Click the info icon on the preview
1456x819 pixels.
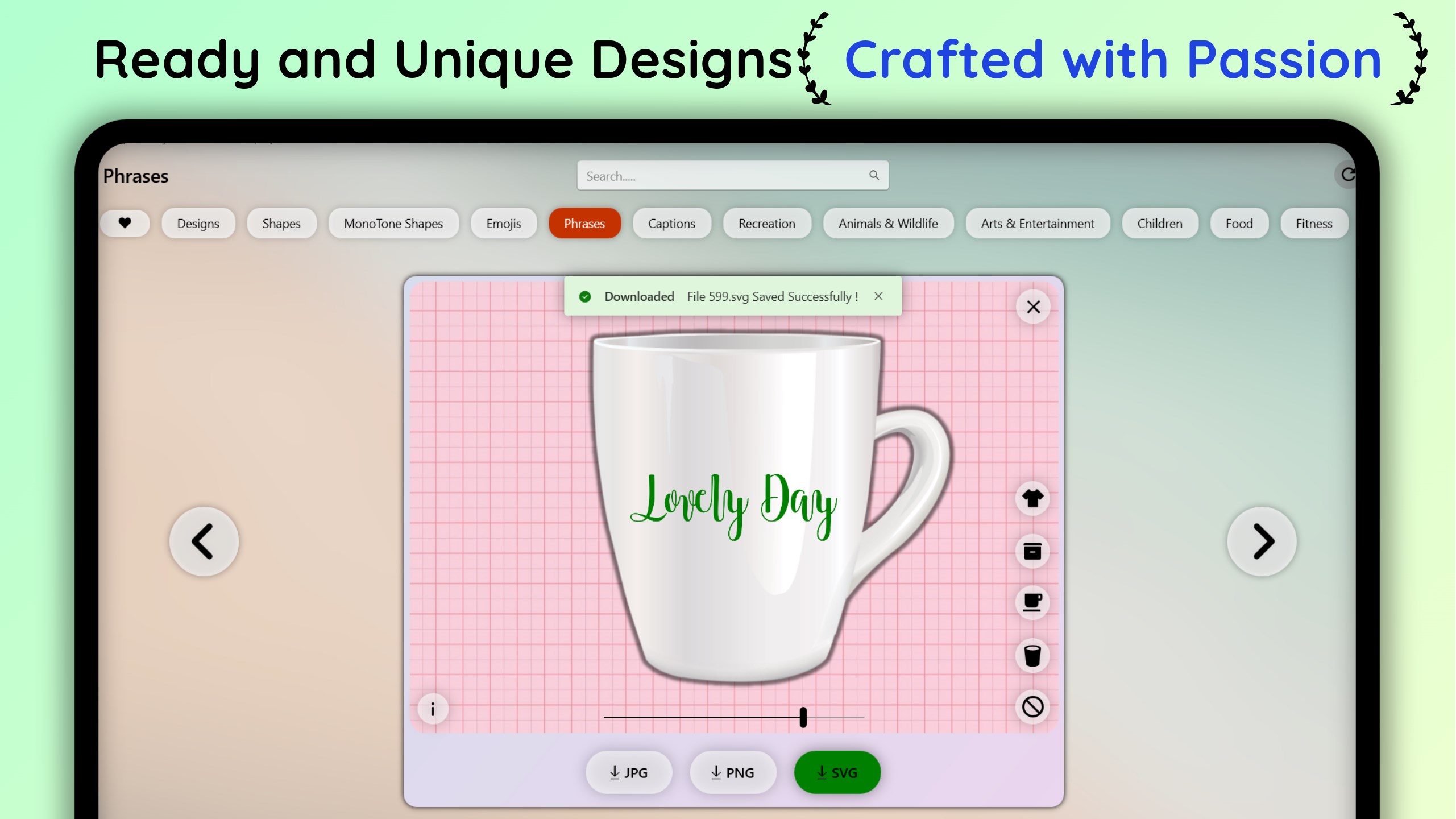click(x=432, y=709)
